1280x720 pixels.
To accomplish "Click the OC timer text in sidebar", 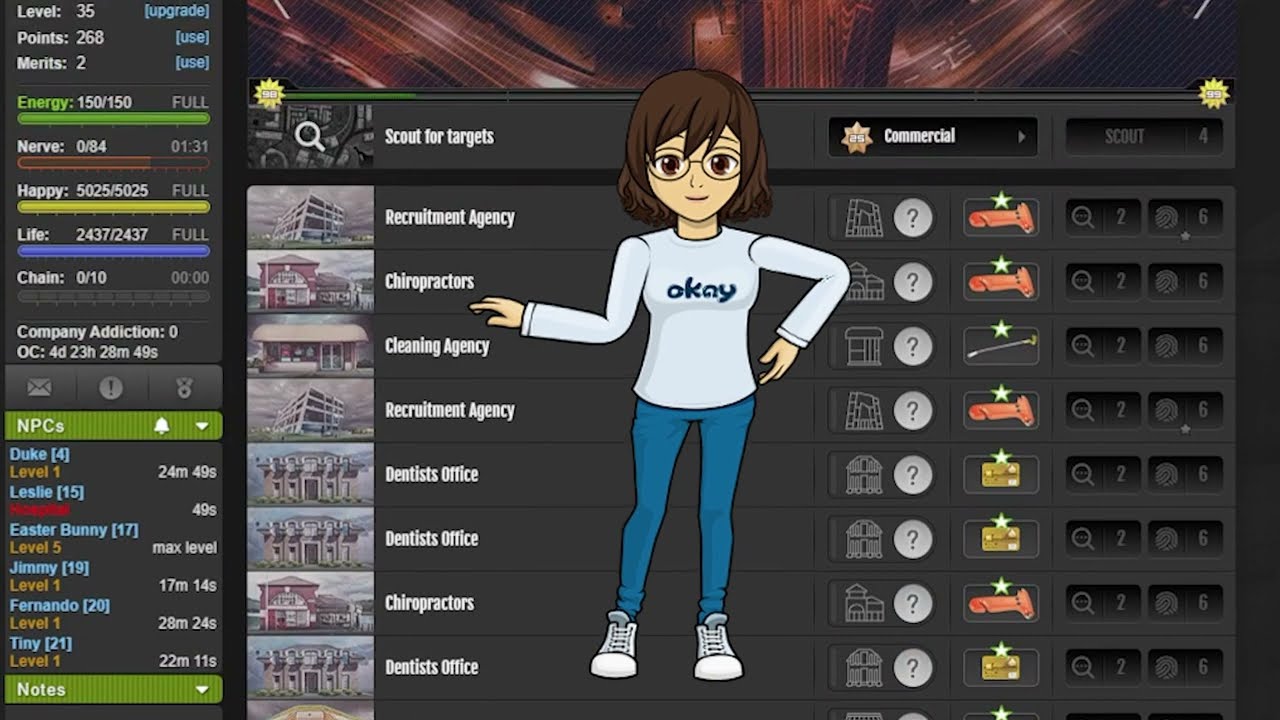I will pyautogui.click(x=87, y=352).
